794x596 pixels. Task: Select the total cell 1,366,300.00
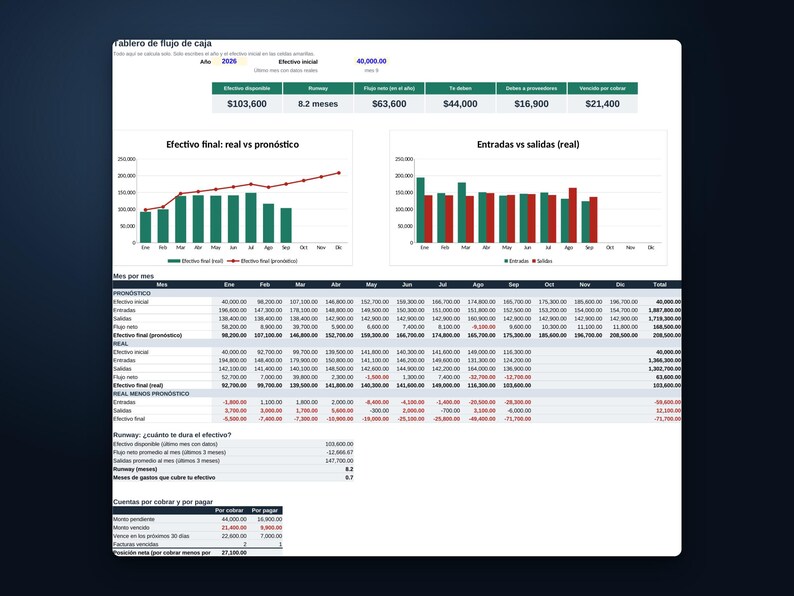click(660, 360)
